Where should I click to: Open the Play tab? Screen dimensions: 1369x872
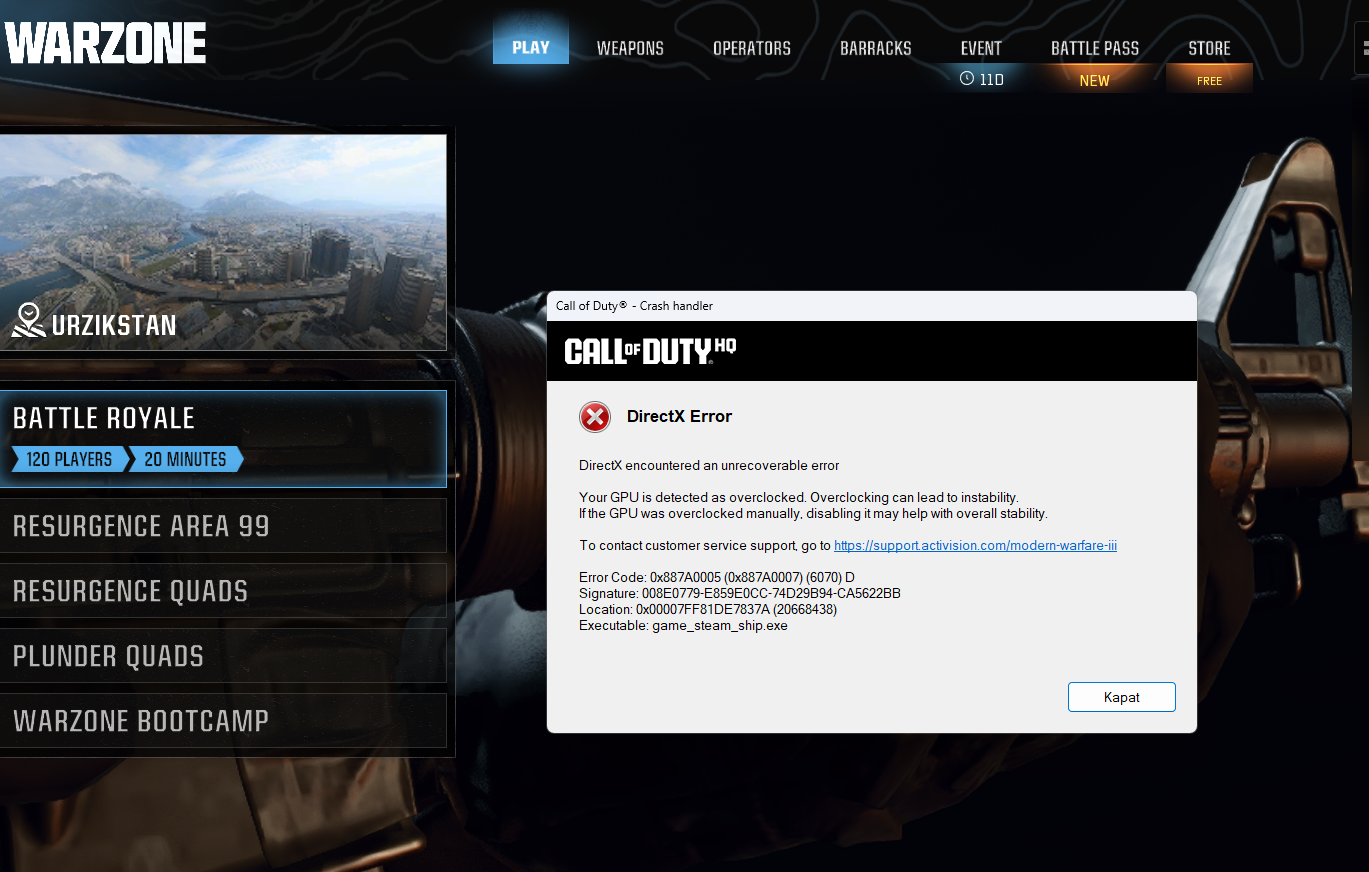531,48
